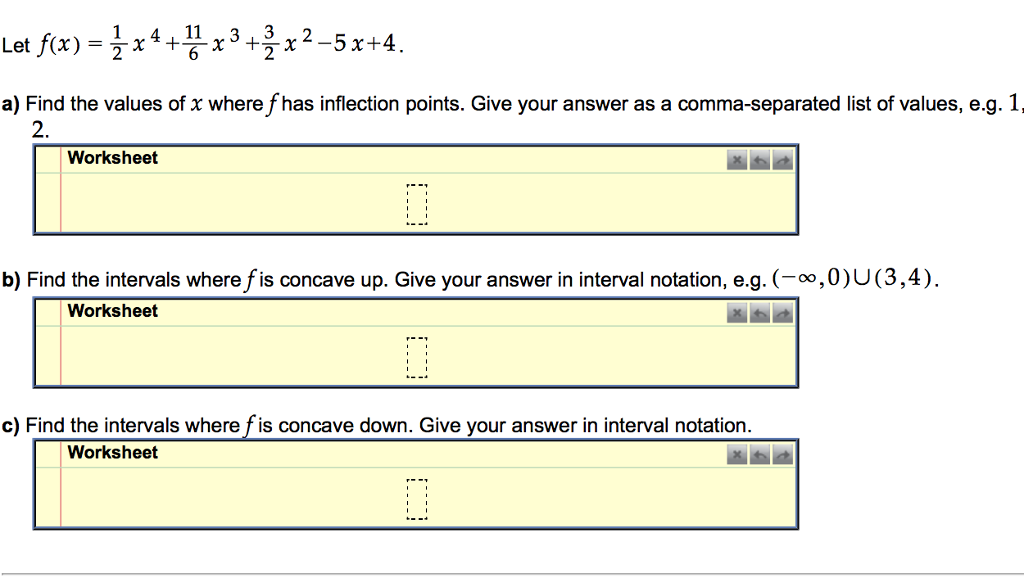Image resolution: width=1024 pixels, height=578 pixels.
Task: Clear the worksheet in part c
Action: (736, 455)
